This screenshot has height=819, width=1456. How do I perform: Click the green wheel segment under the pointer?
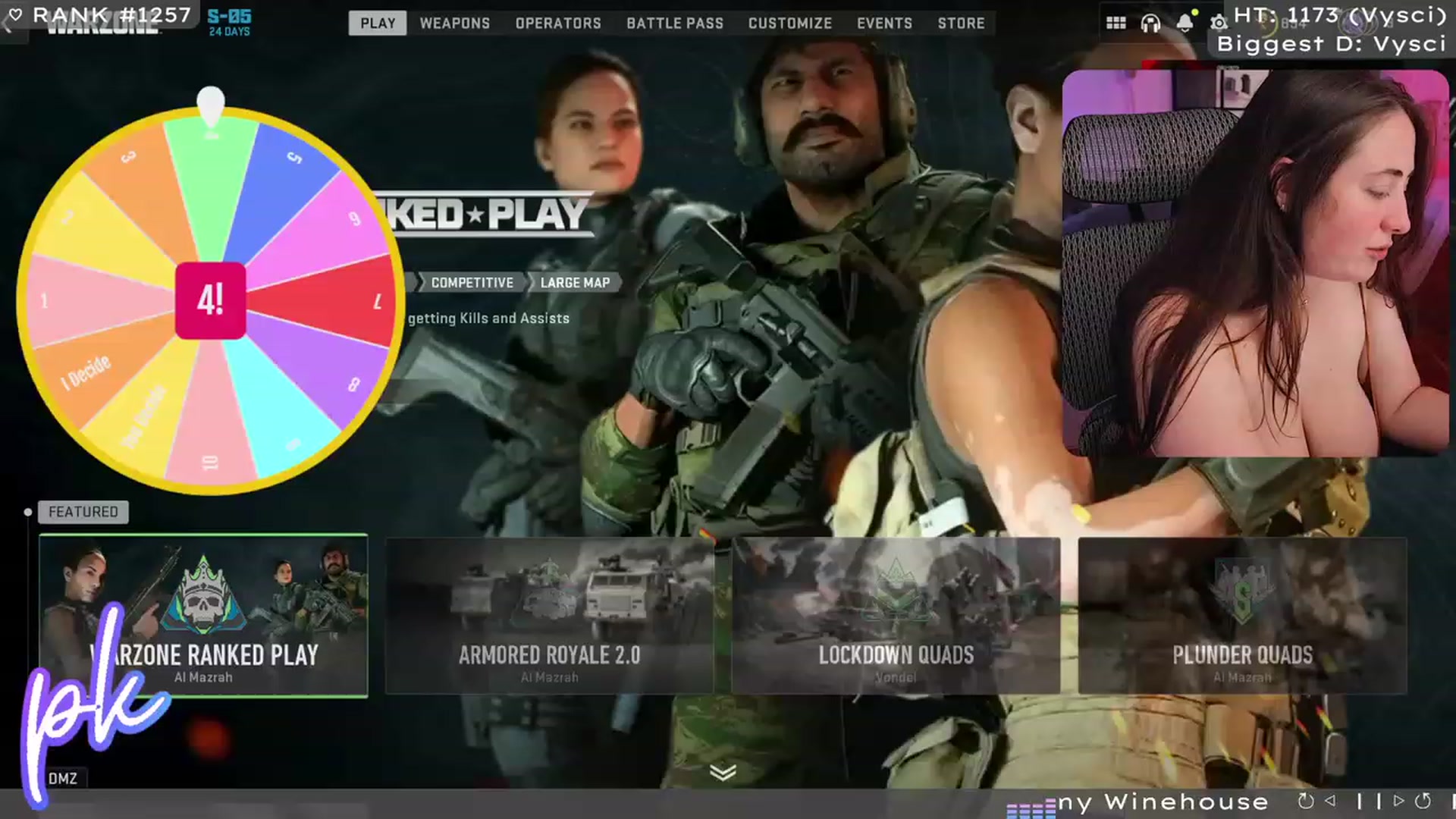point(211,190)
